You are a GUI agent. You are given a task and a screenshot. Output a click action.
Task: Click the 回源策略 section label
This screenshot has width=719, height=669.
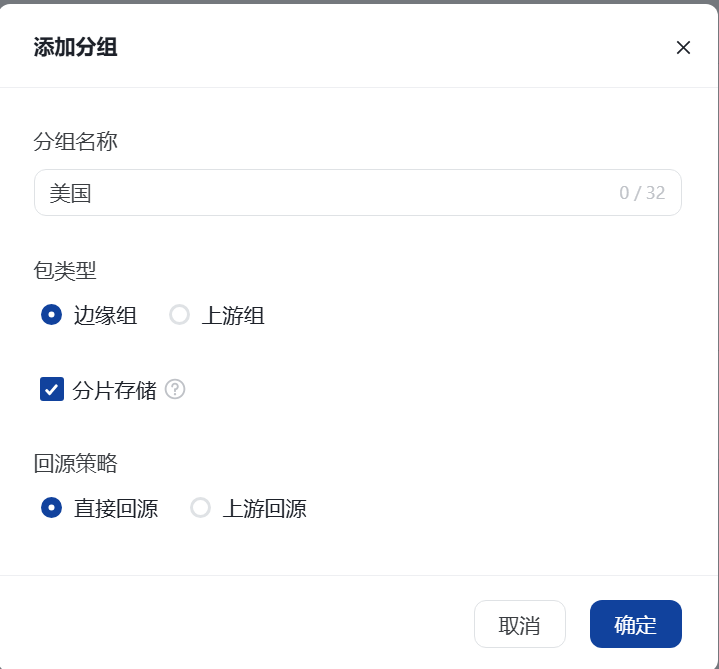tap(76, 463)
